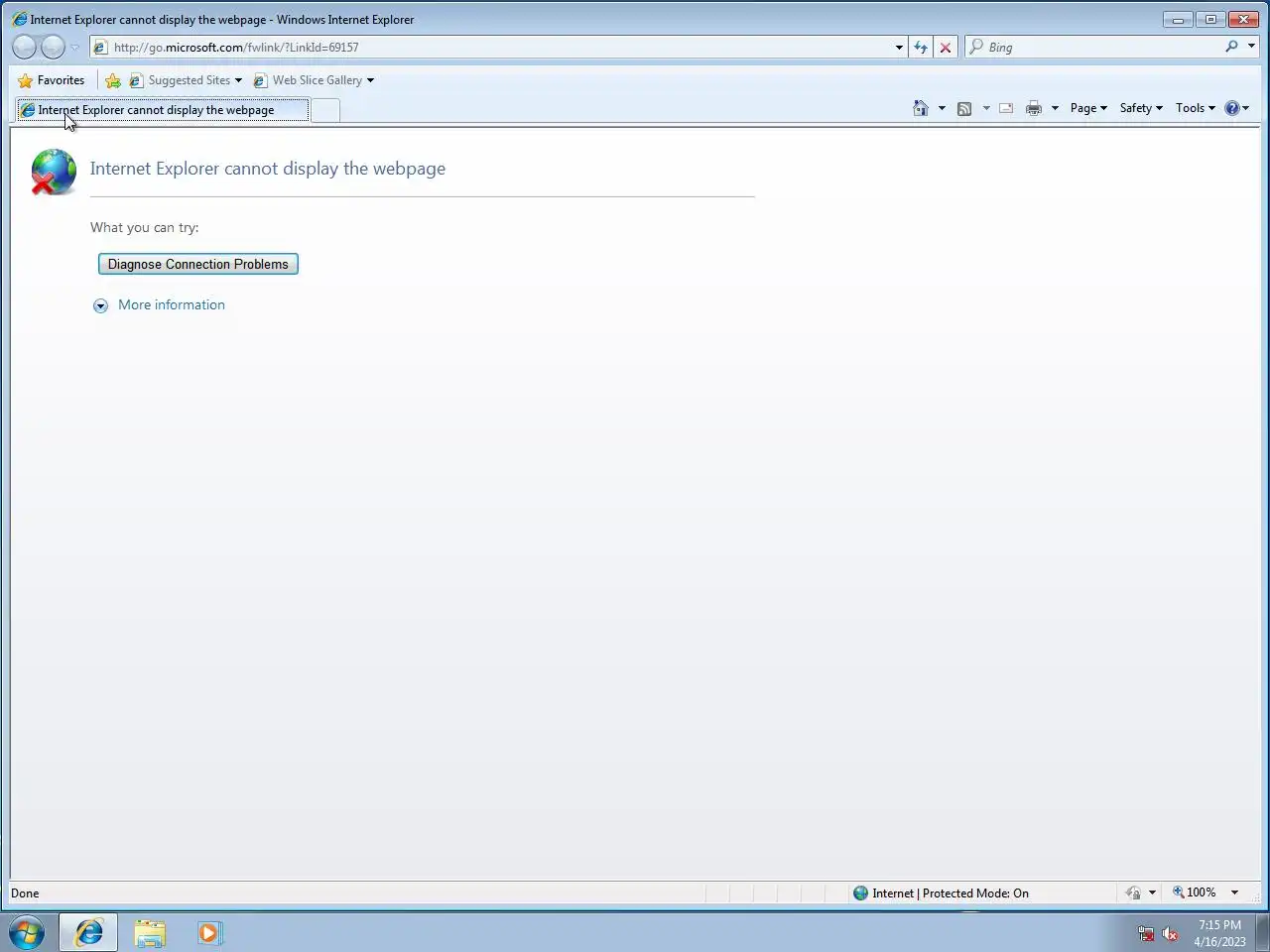This screenshot has height=952, width=1270.
Task: Click the browser Back arrow button
Action: click(25, 47)
